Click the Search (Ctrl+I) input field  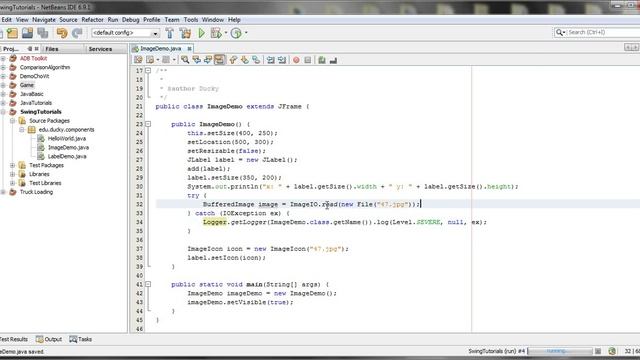603,32
